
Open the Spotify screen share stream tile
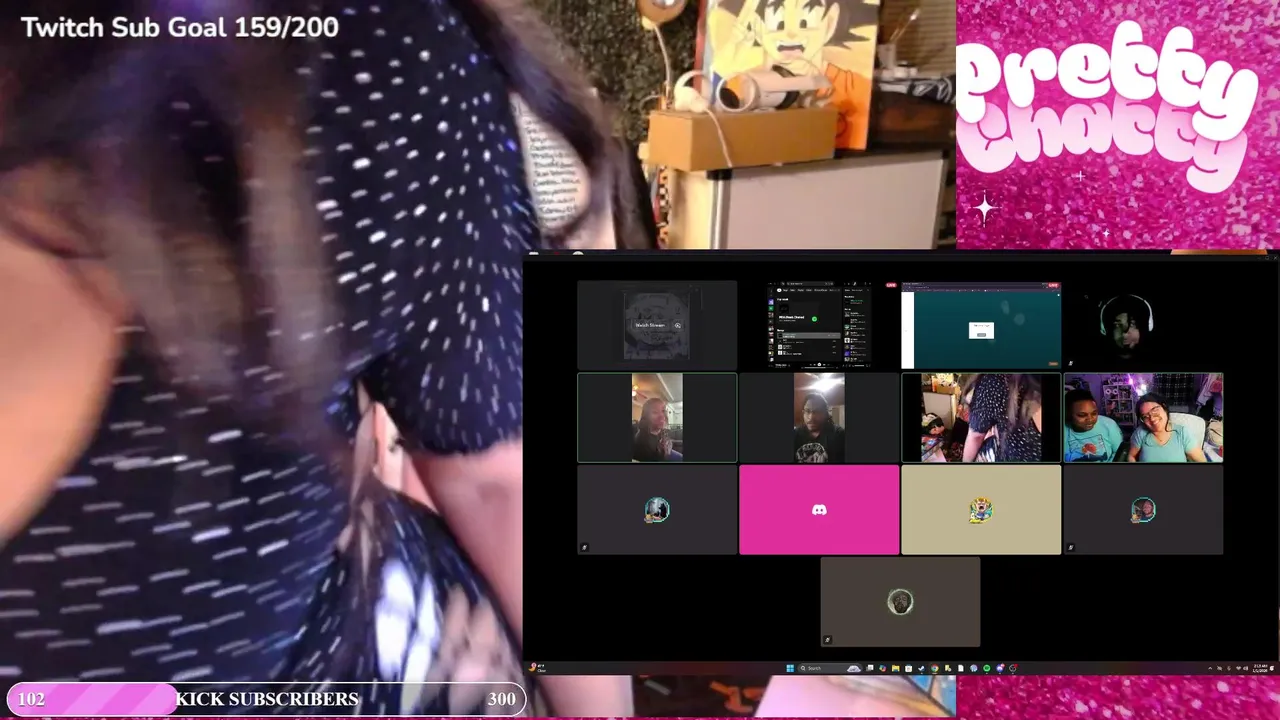(819, 325)
